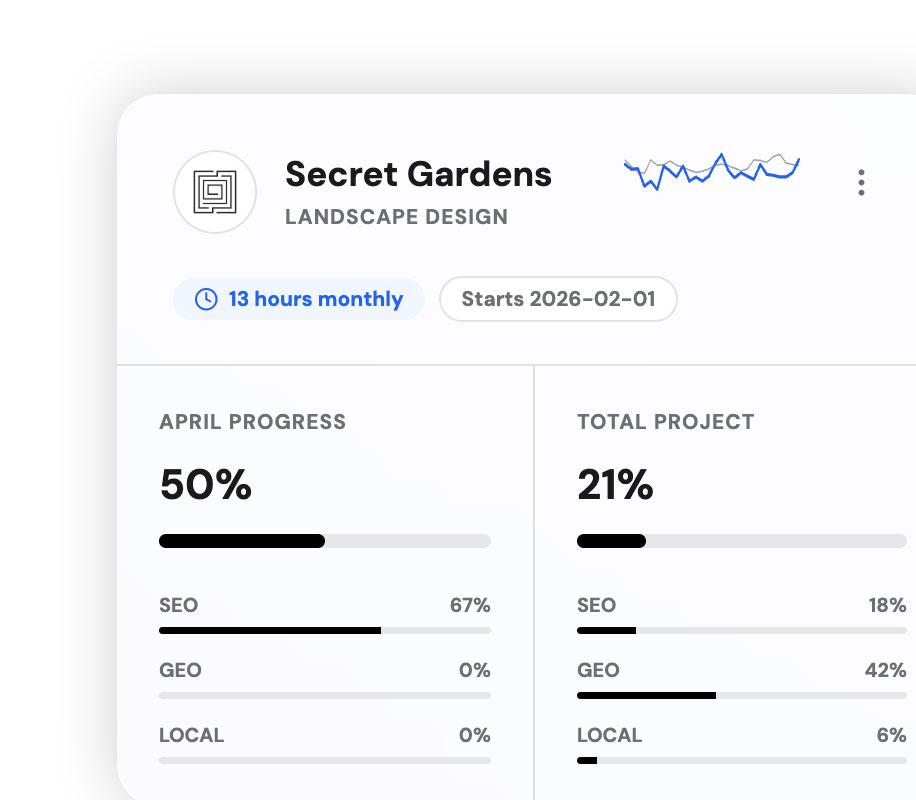Click the 6% LOCAL value
The image size is (916, 800).
[x=891, y=735]
